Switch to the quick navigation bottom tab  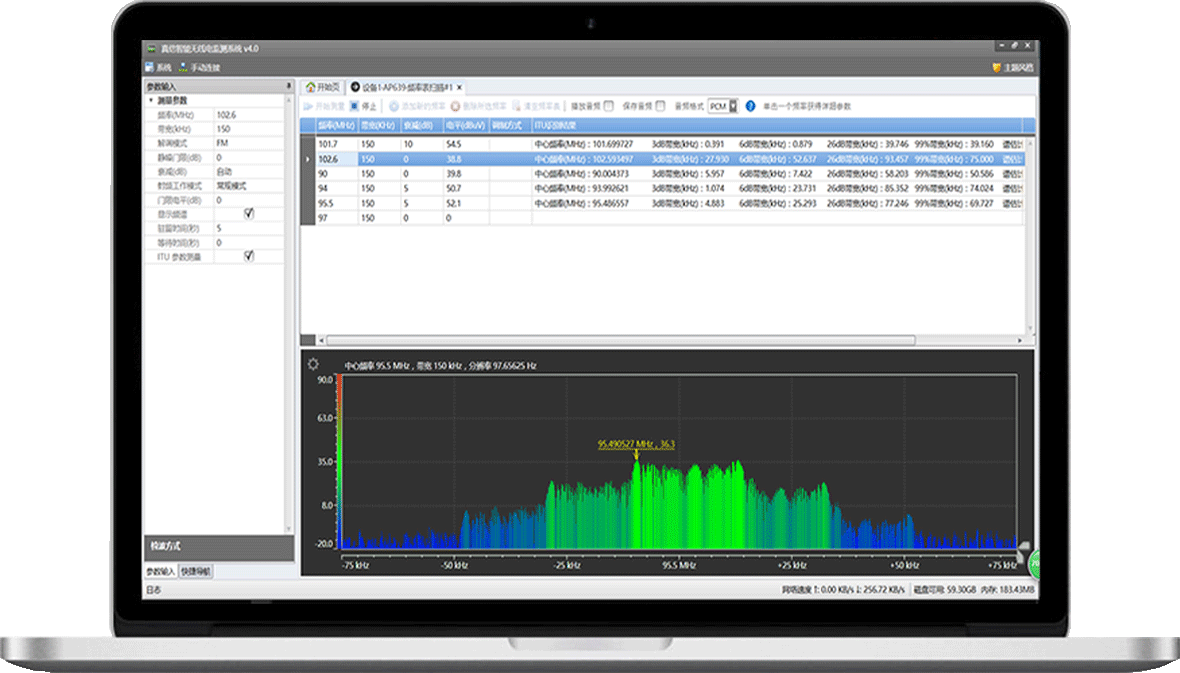click(x=196, y=571)
